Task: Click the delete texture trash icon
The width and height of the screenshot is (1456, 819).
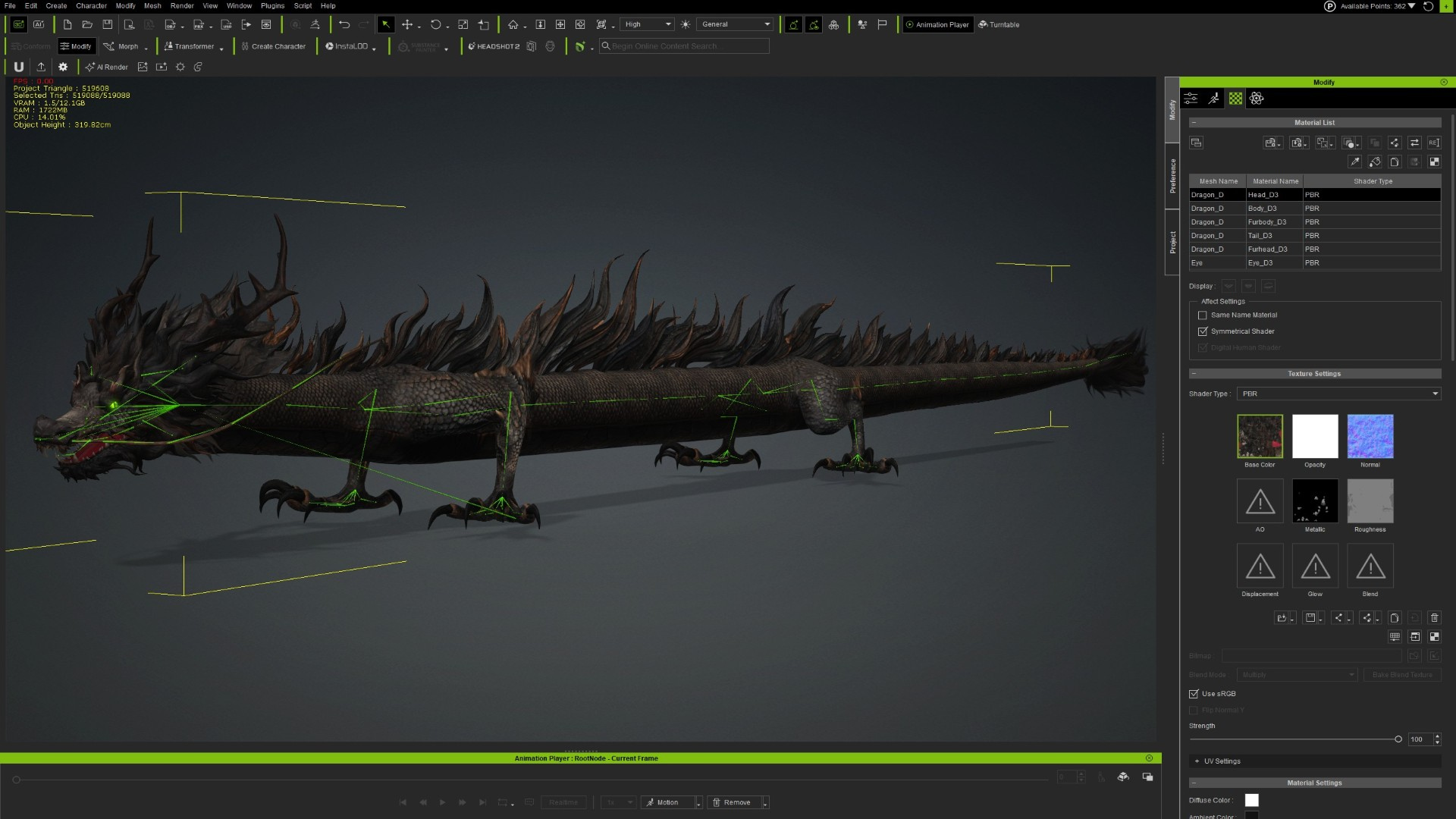Action: [1434, 618]
